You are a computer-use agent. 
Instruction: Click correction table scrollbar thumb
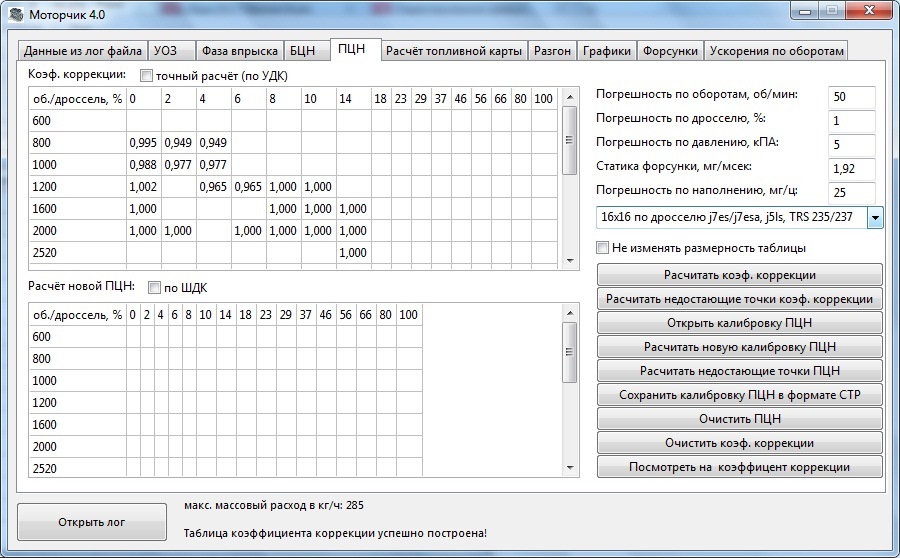pos(569,140)
